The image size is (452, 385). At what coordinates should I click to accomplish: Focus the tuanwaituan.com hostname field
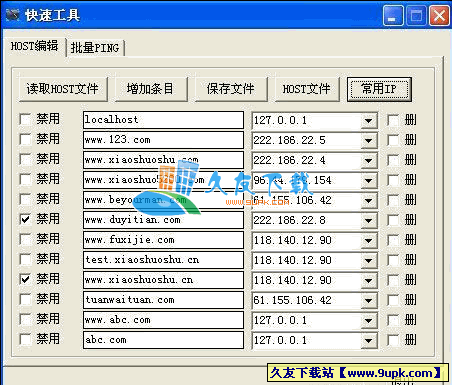[163, 300]
